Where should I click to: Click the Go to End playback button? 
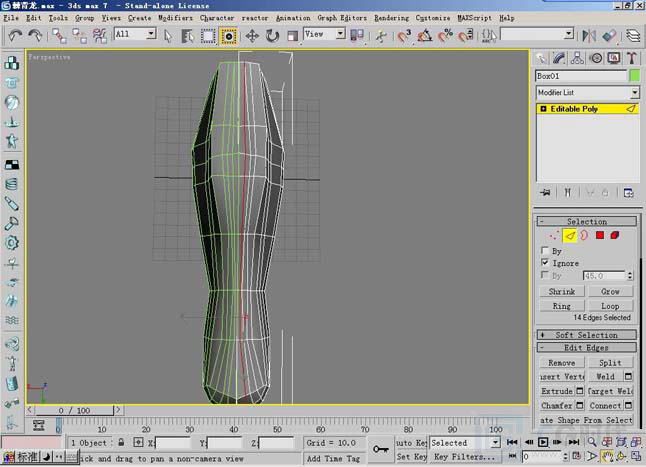574,442
